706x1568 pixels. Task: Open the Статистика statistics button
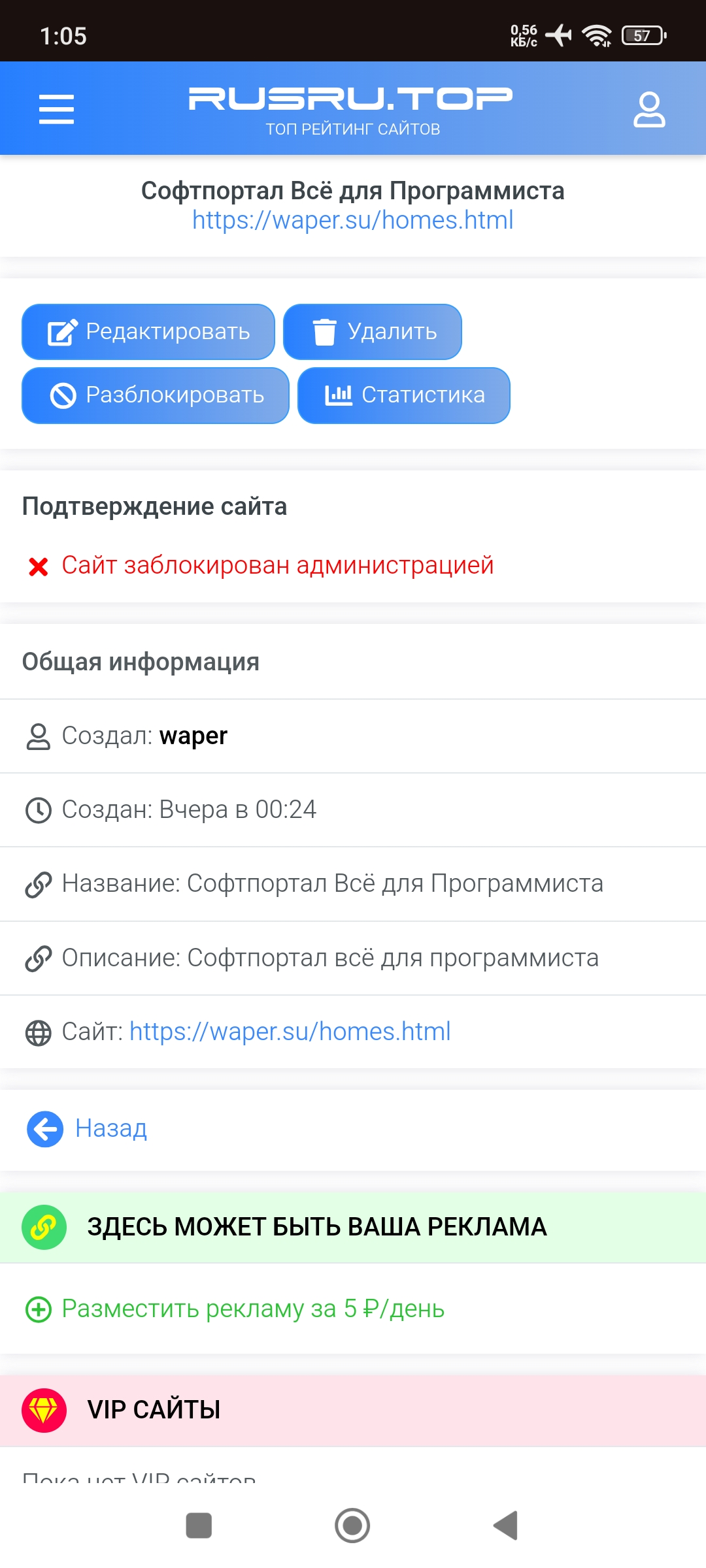(x=404, y=395)
